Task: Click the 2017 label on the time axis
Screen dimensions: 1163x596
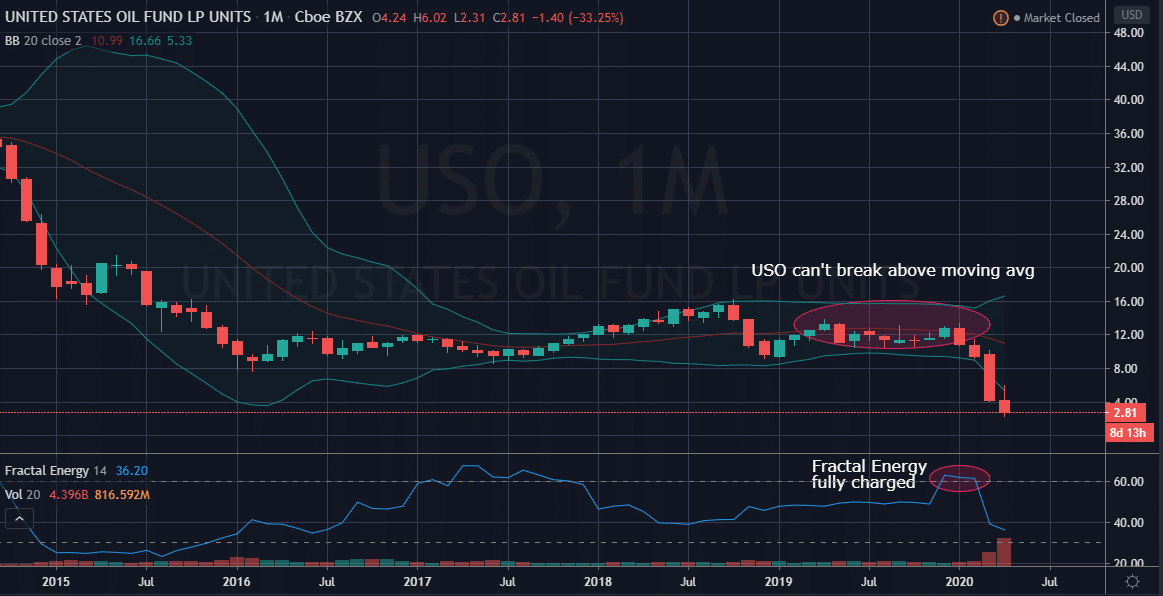Action: [x=418, y=582]
